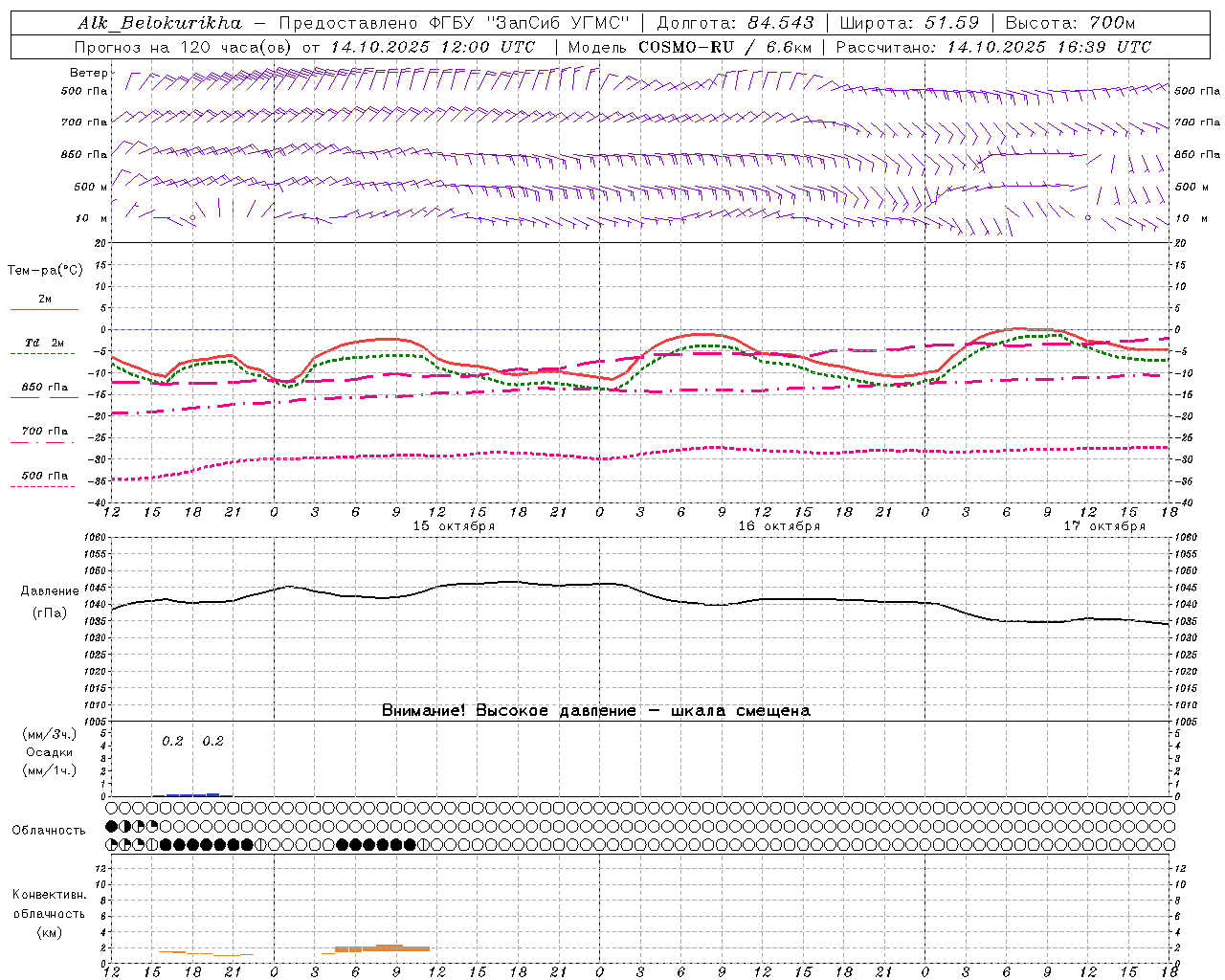Screen dimensions: 1225x980
Task: Click the "Осадки" precipitation label
Action: point(50,752)
